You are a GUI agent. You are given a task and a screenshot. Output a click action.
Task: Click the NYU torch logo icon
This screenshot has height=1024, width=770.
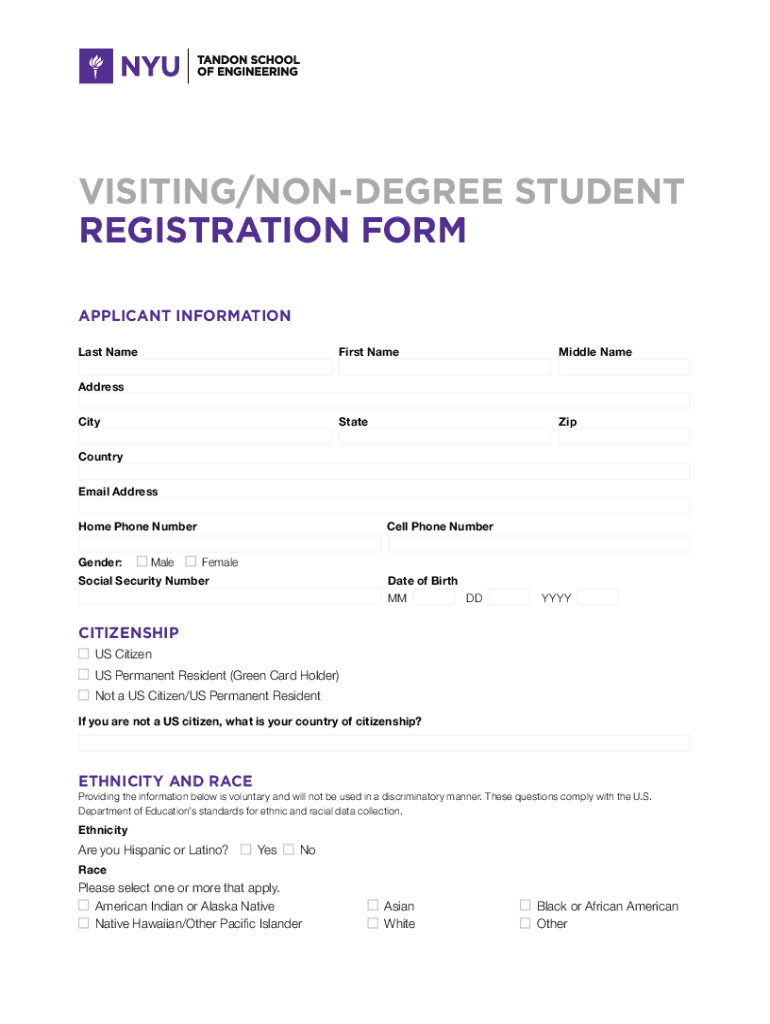point(96,67)
